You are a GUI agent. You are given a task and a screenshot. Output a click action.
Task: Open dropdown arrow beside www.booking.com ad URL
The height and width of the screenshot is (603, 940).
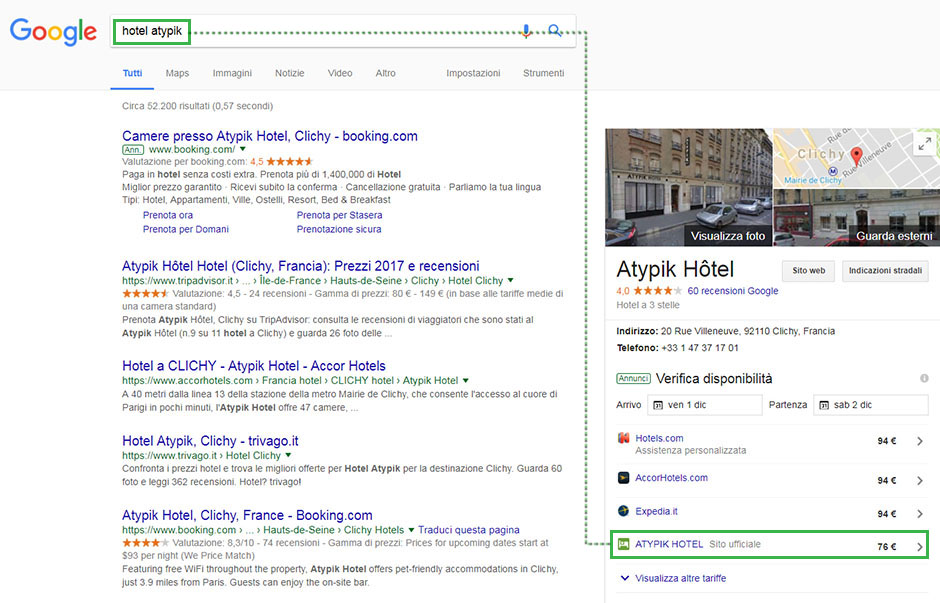point(243,149)
